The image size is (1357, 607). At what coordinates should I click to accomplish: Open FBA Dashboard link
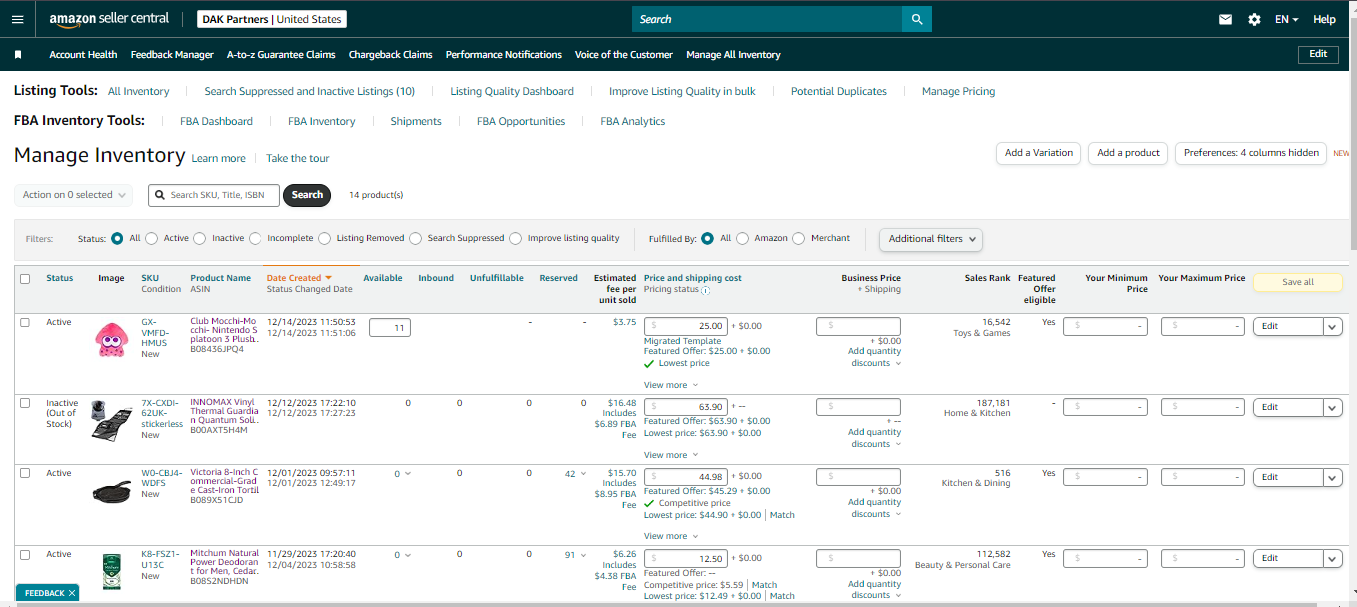click(216, 121)
